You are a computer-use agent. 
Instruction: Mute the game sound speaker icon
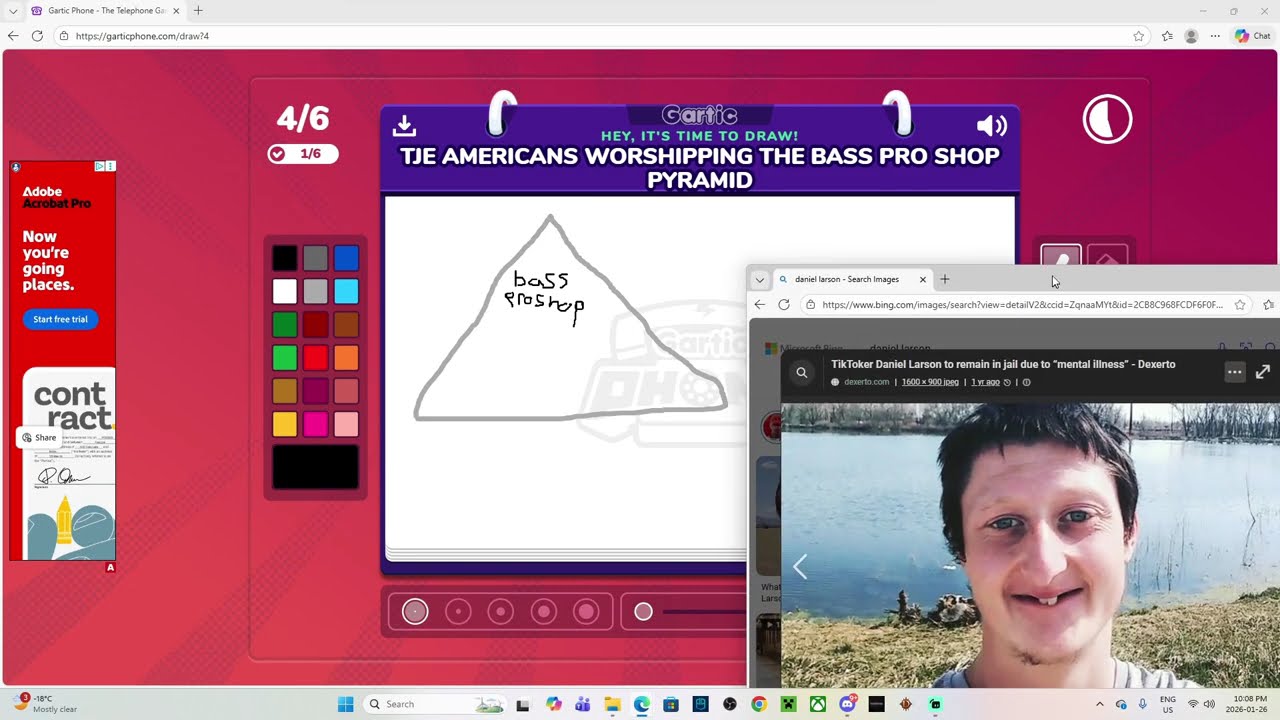tap(991, 125)
